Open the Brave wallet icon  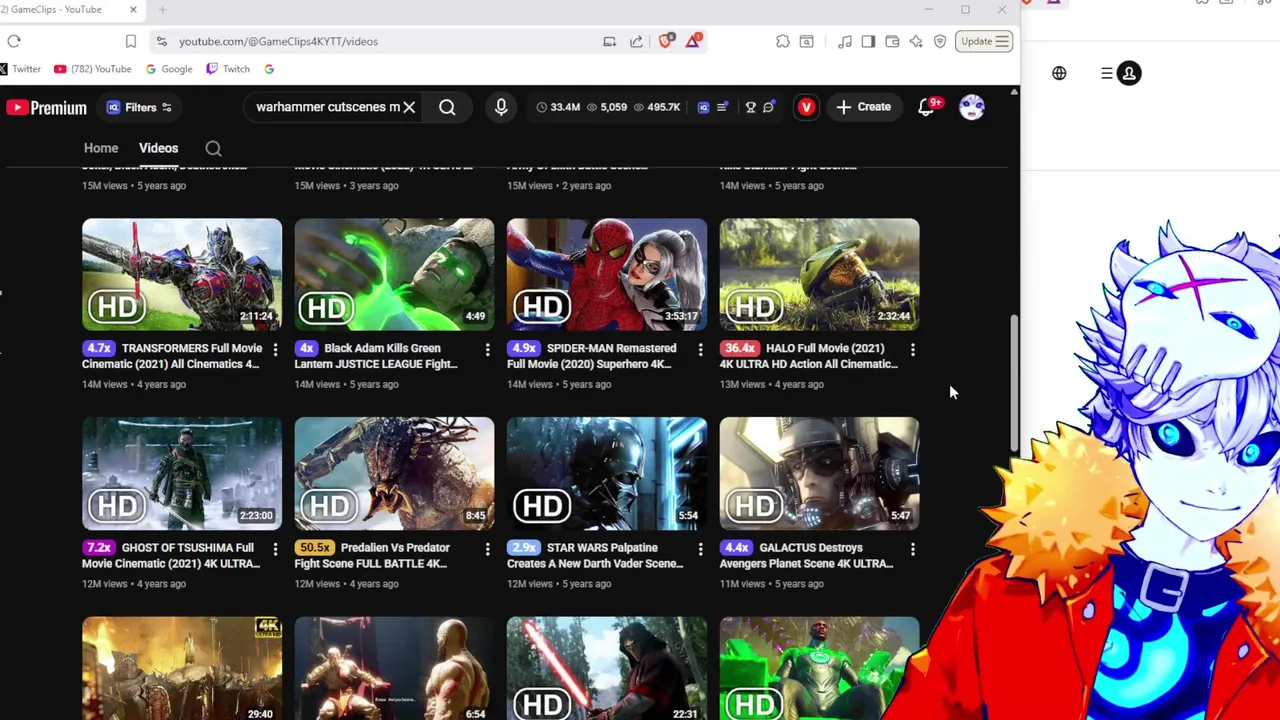[892, 41]
